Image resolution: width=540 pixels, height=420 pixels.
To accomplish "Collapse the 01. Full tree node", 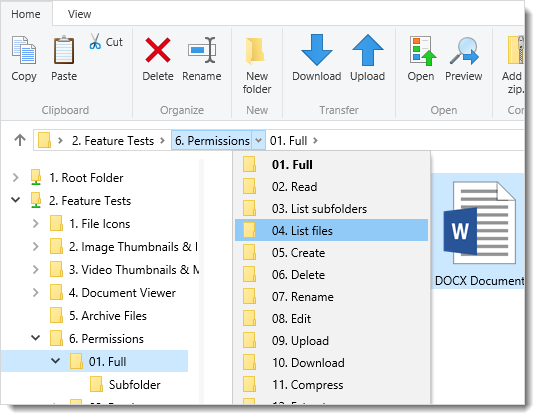I will [55, 361].
